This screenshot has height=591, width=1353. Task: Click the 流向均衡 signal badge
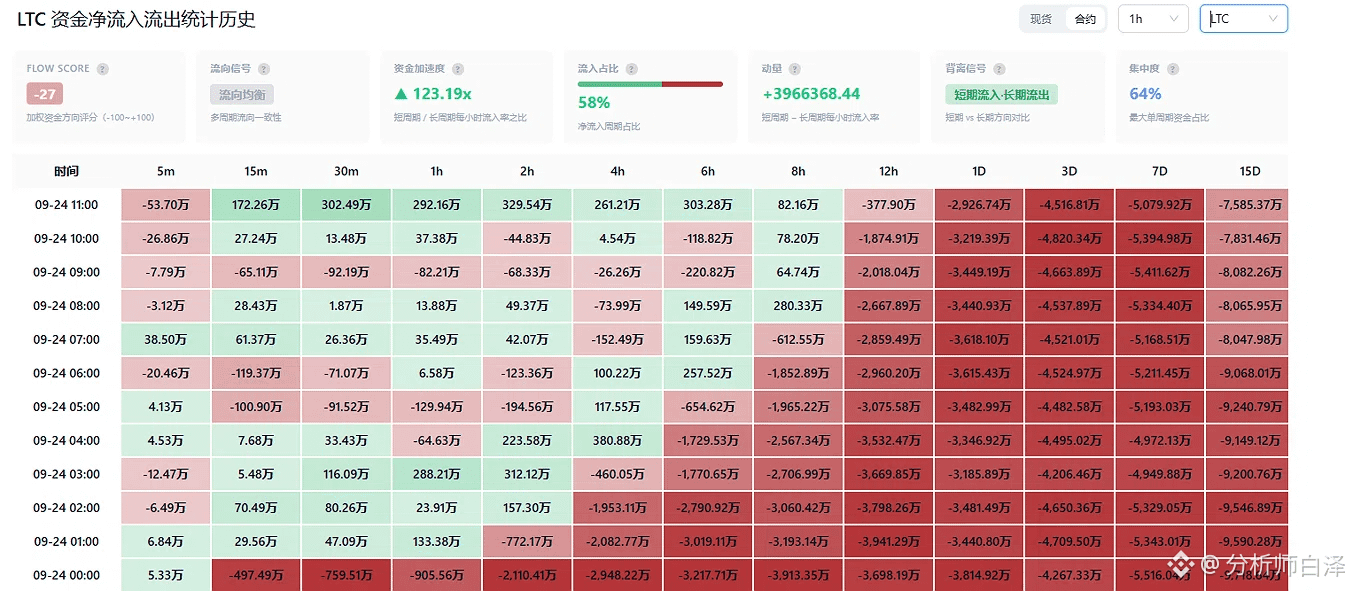pos(241,95)
